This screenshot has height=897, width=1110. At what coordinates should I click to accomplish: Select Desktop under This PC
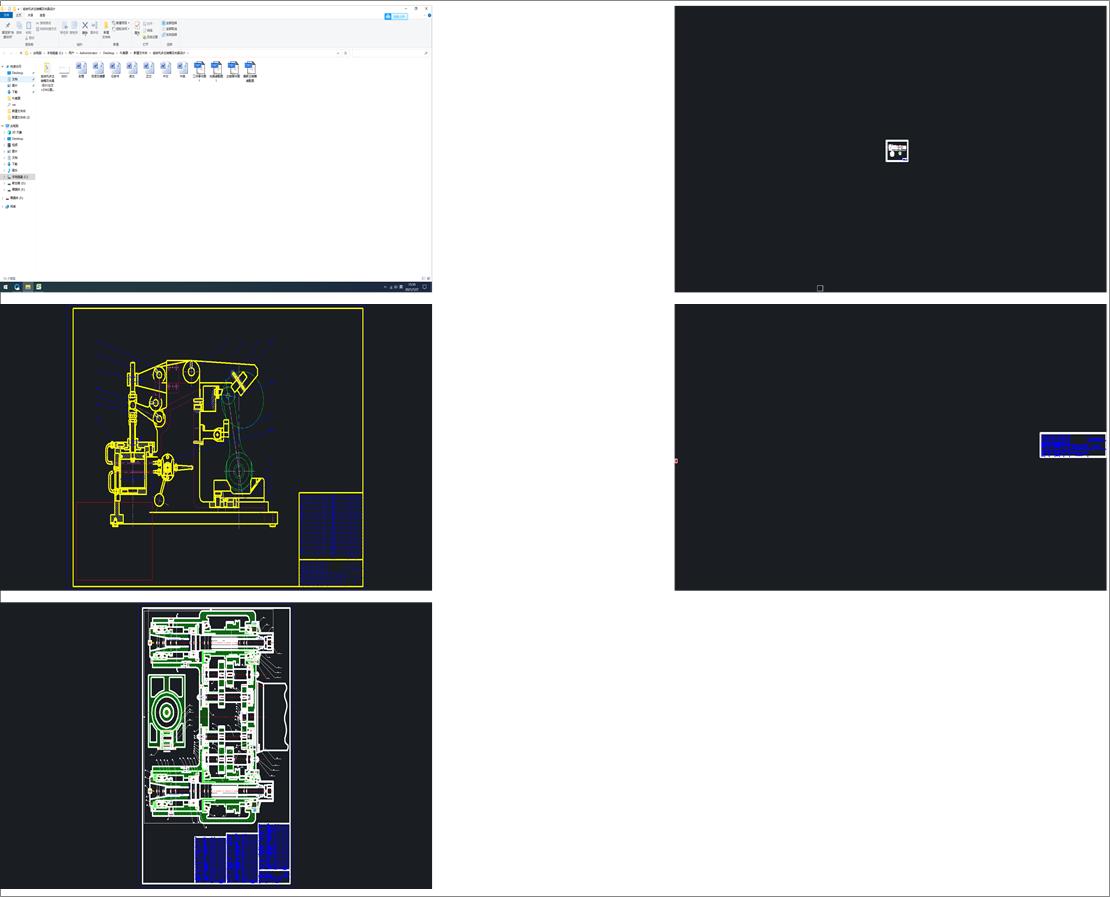click(x=17, y=139)
